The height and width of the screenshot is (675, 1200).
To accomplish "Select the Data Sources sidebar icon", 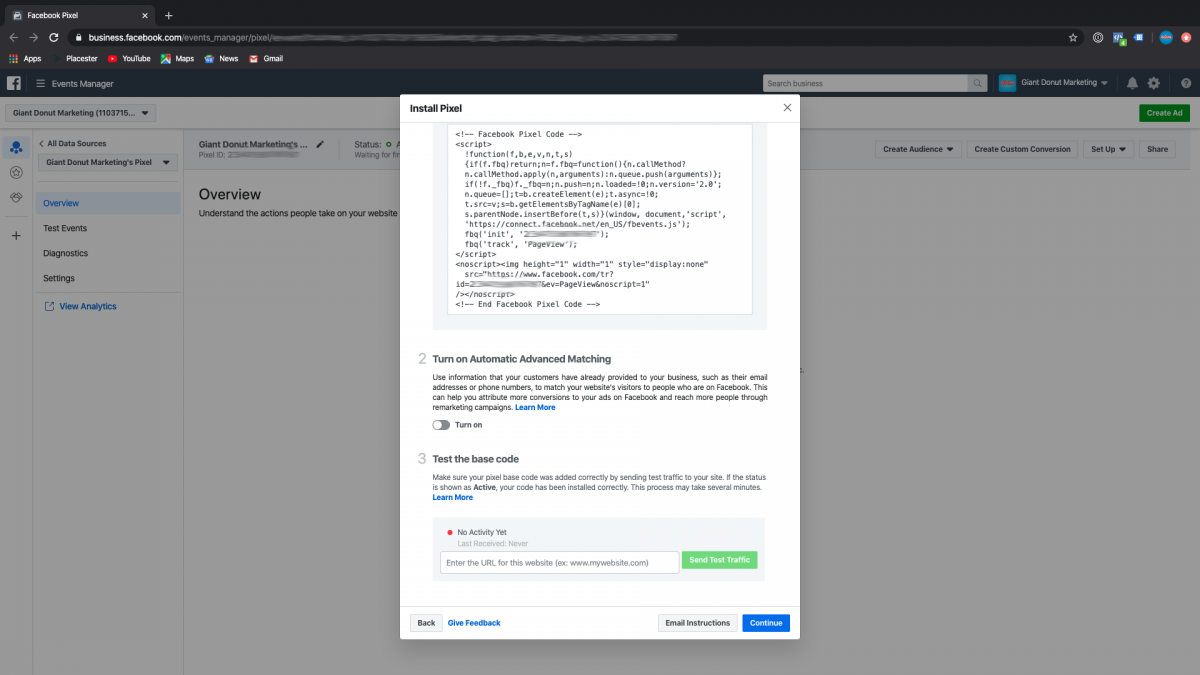I will pyautogui.click(x=16, y=148).
